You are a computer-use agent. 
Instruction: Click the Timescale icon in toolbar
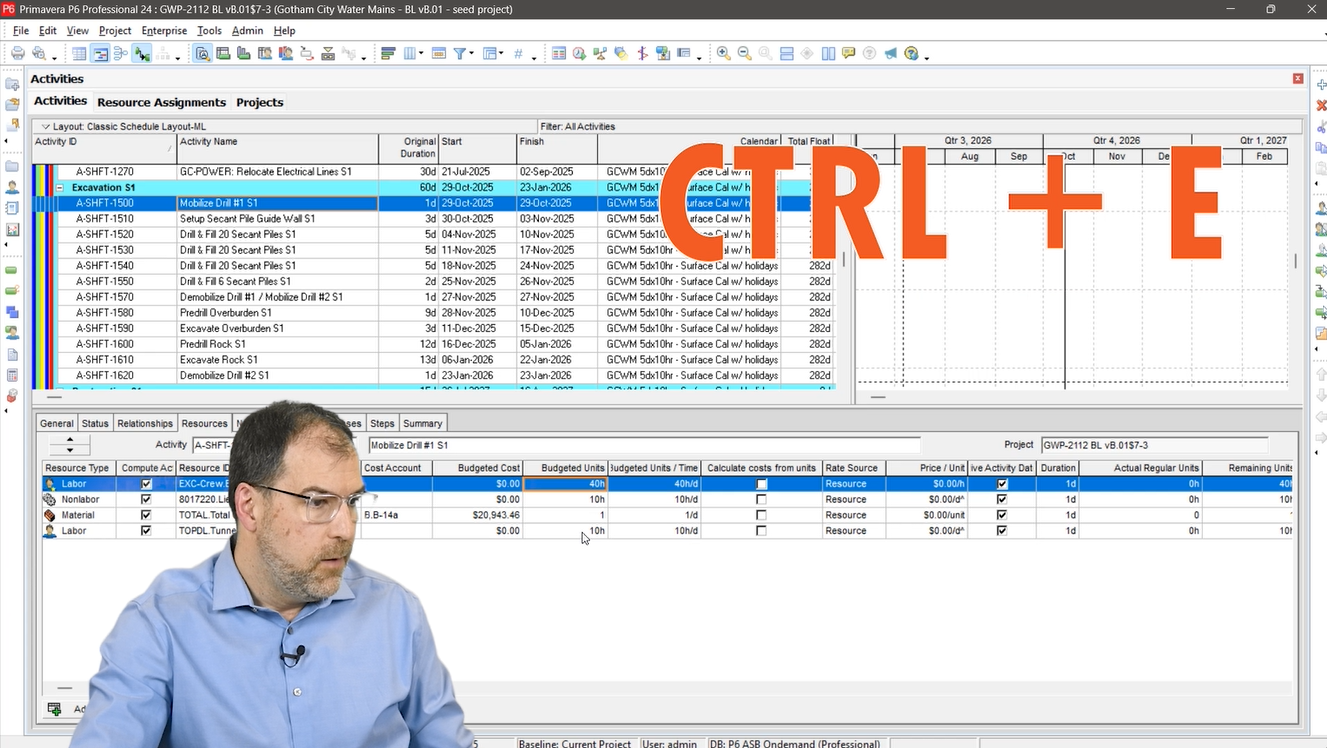tap(438, 54)
